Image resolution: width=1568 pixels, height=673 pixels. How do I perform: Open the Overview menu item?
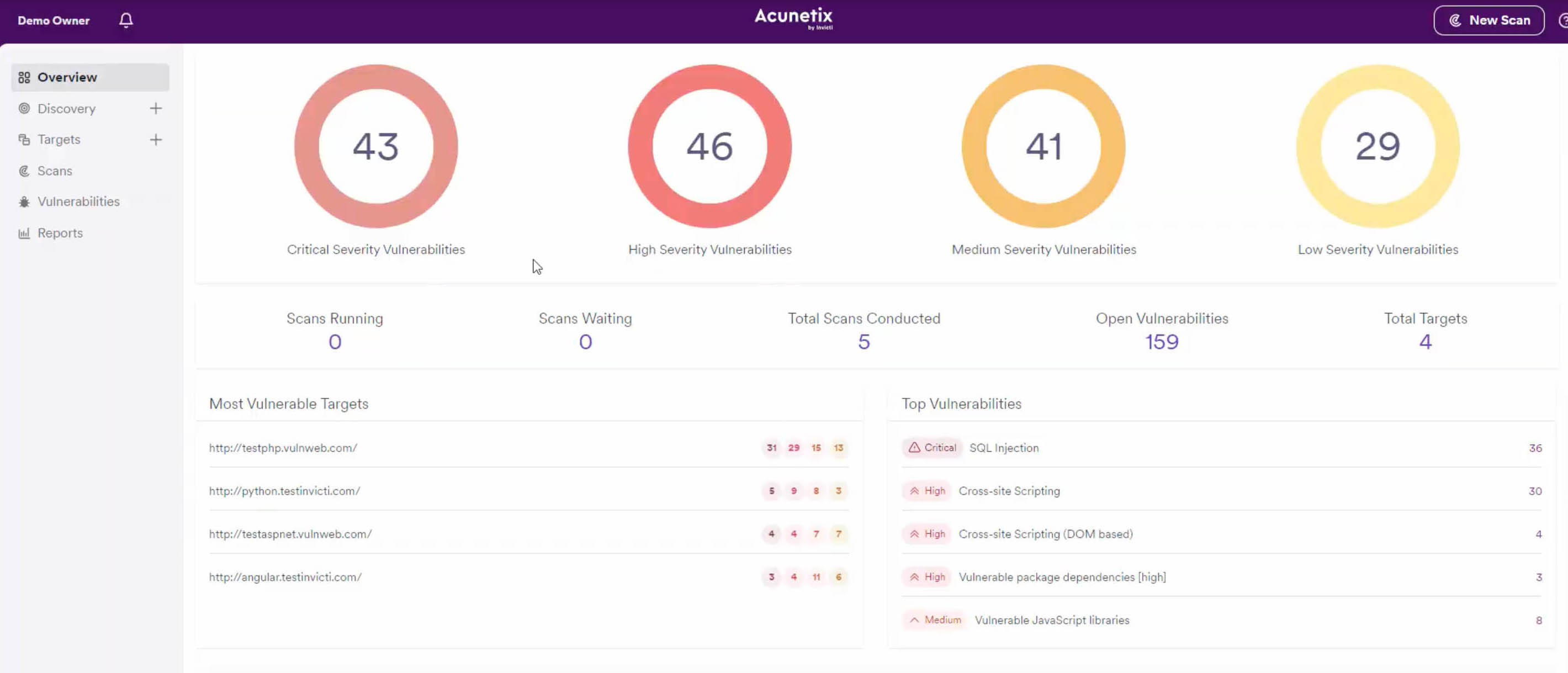click(x=90, y=77)
